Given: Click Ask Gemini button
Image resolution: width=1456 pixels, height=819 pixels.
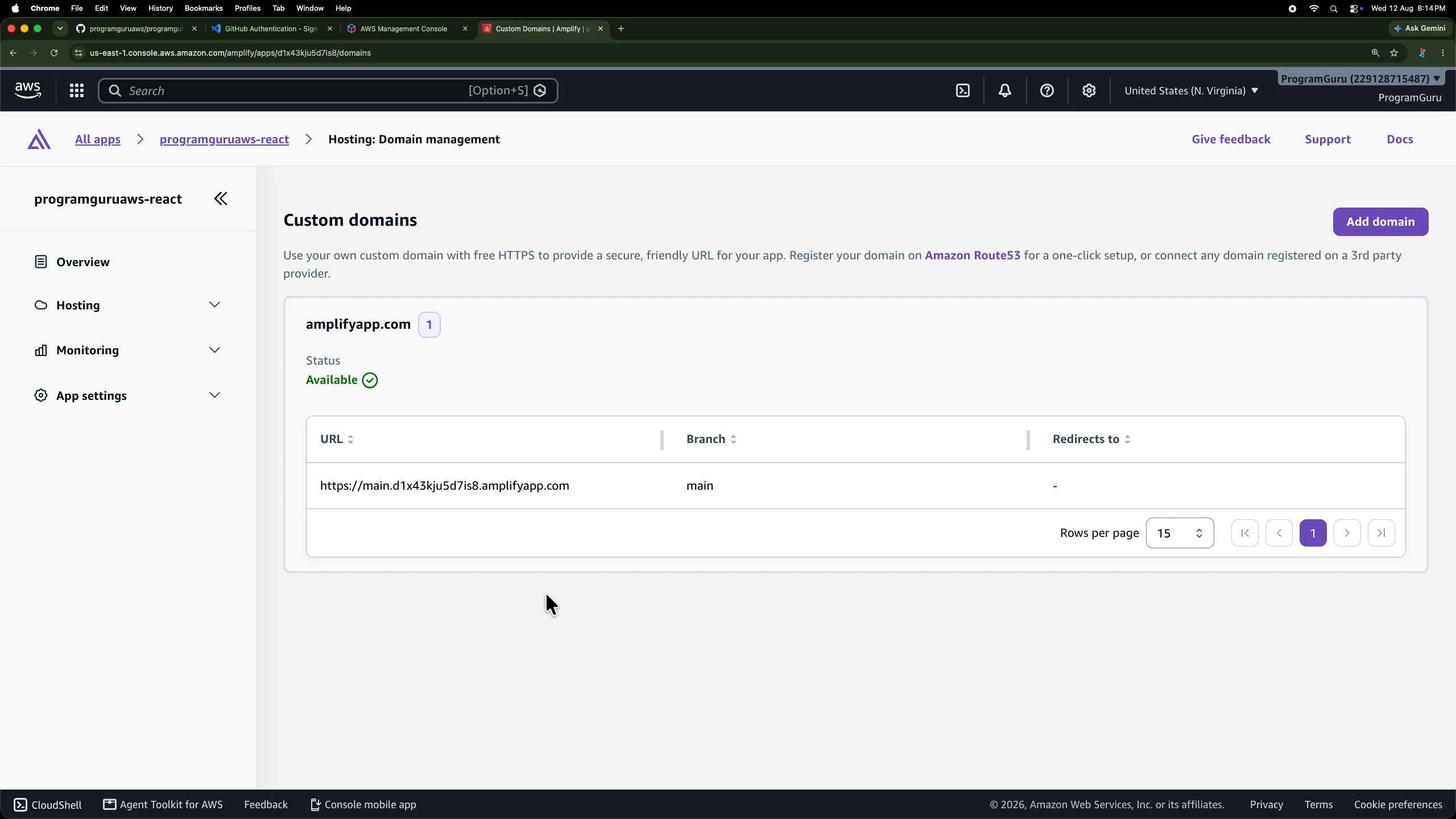Looking at the screenshot, I should [1420, 28].
